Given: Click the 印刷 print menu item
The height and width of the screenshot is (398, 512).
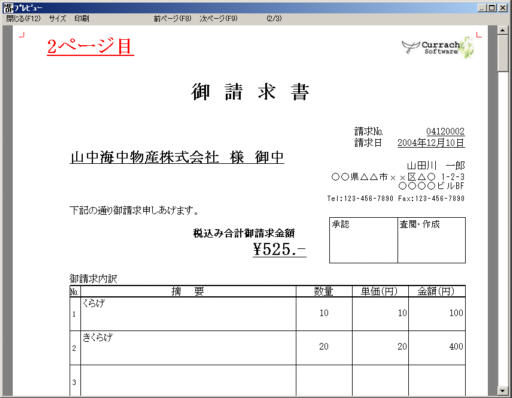Looking at the screenshot, I should point(82,19).
